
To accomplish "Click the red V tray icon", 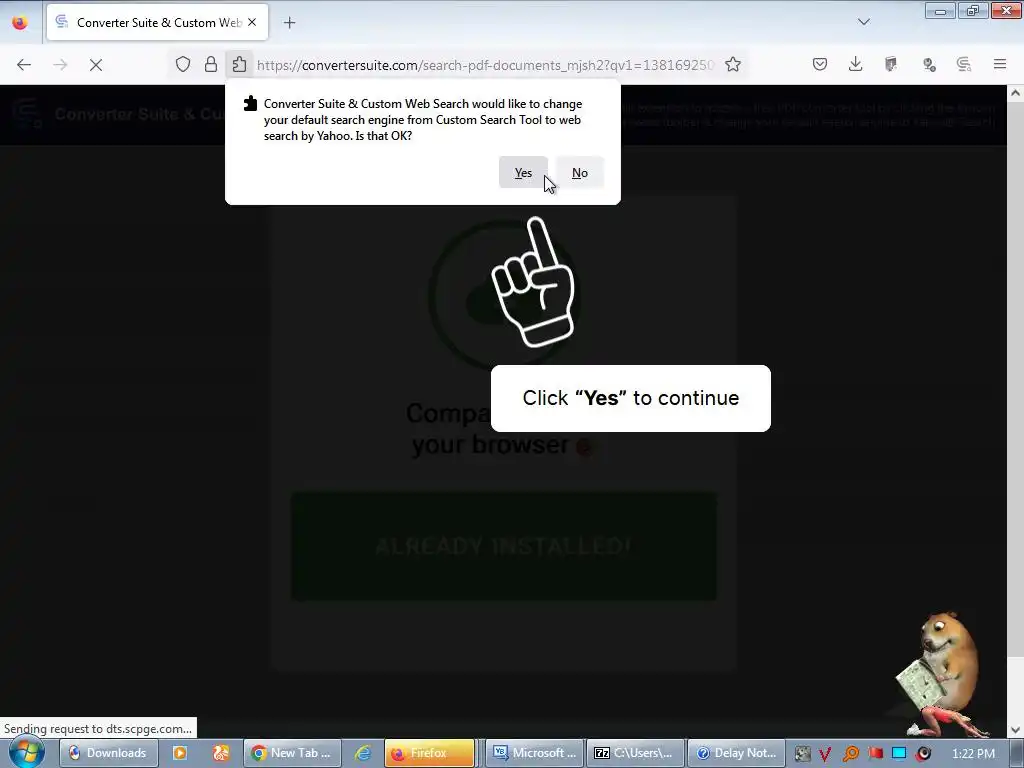I will pos(825,754).
